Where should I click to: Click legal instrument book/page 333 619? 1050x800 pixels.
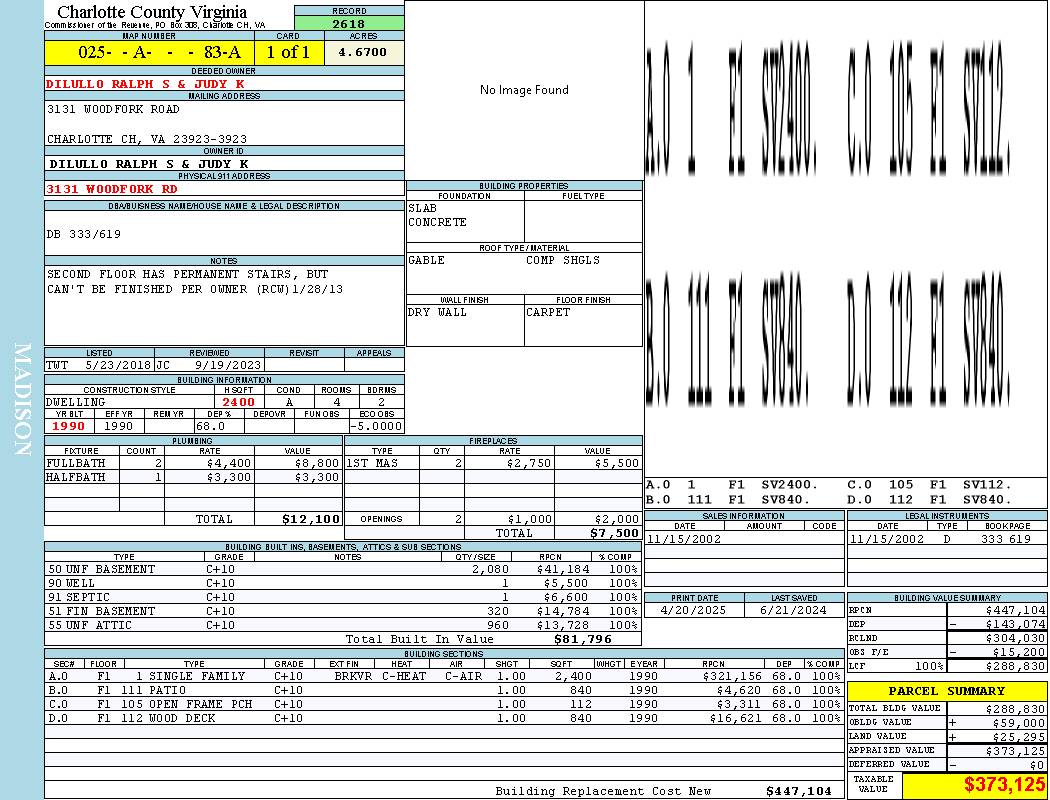coord(1006,539)
